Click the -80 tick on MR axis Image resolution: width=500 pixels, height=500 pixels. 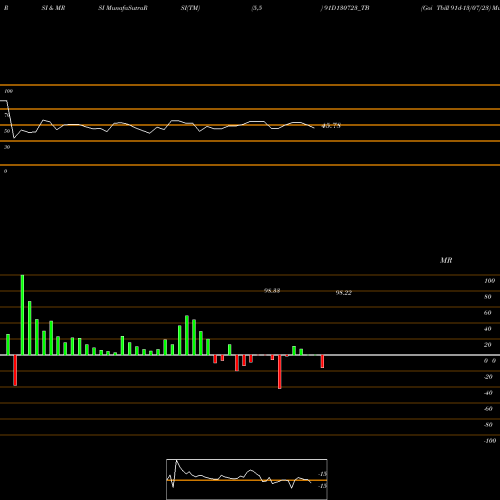point(488,425)
